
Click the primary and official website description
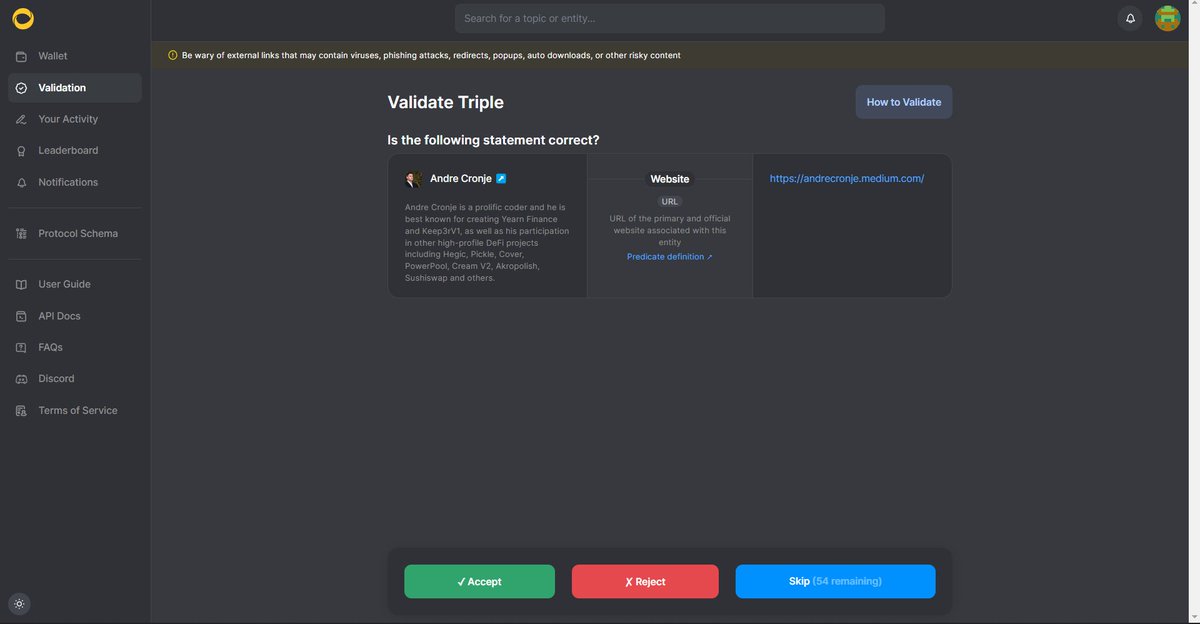point(670,230)
